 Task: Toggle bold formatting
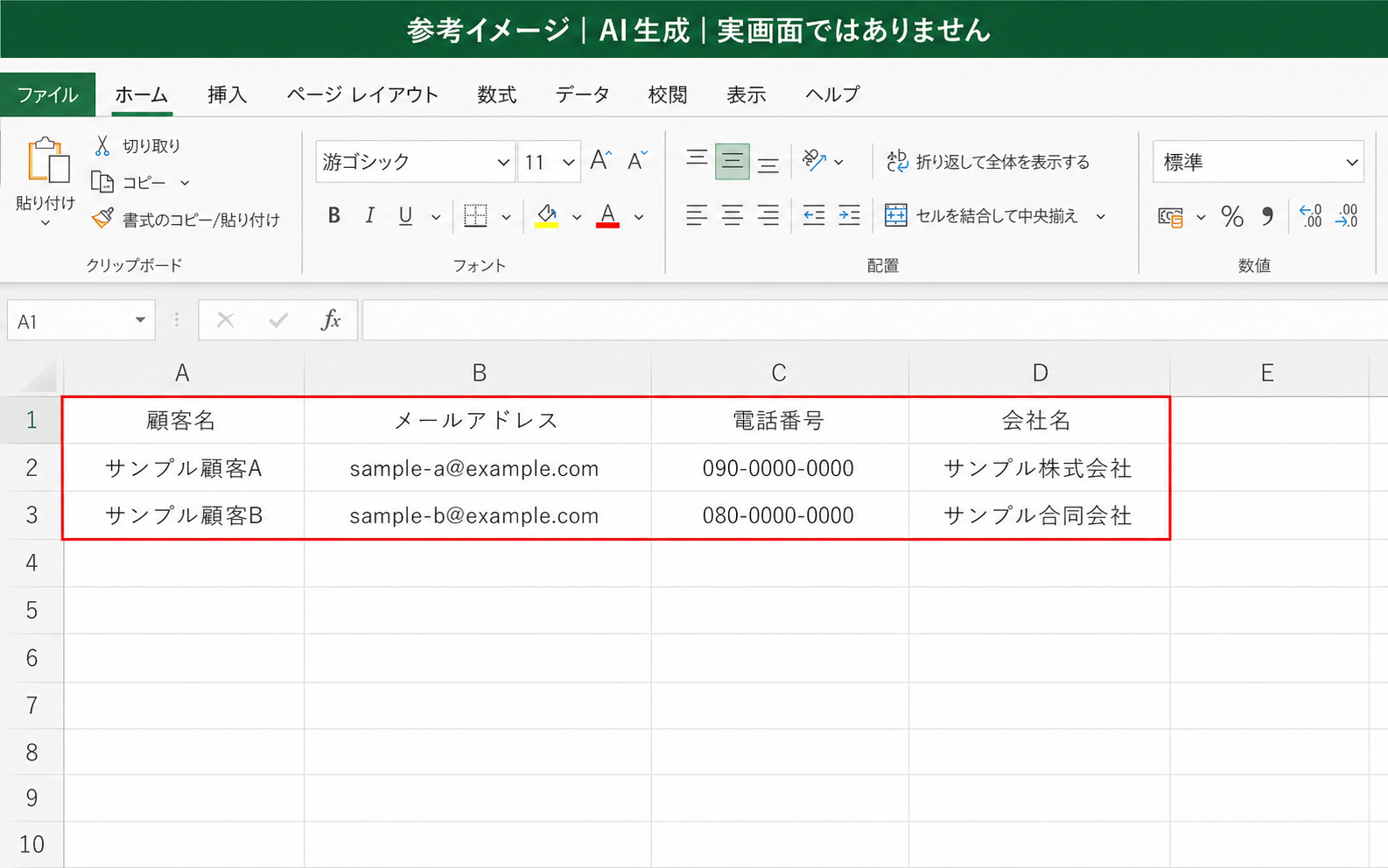pyautogui.click(x=333, y=215)
